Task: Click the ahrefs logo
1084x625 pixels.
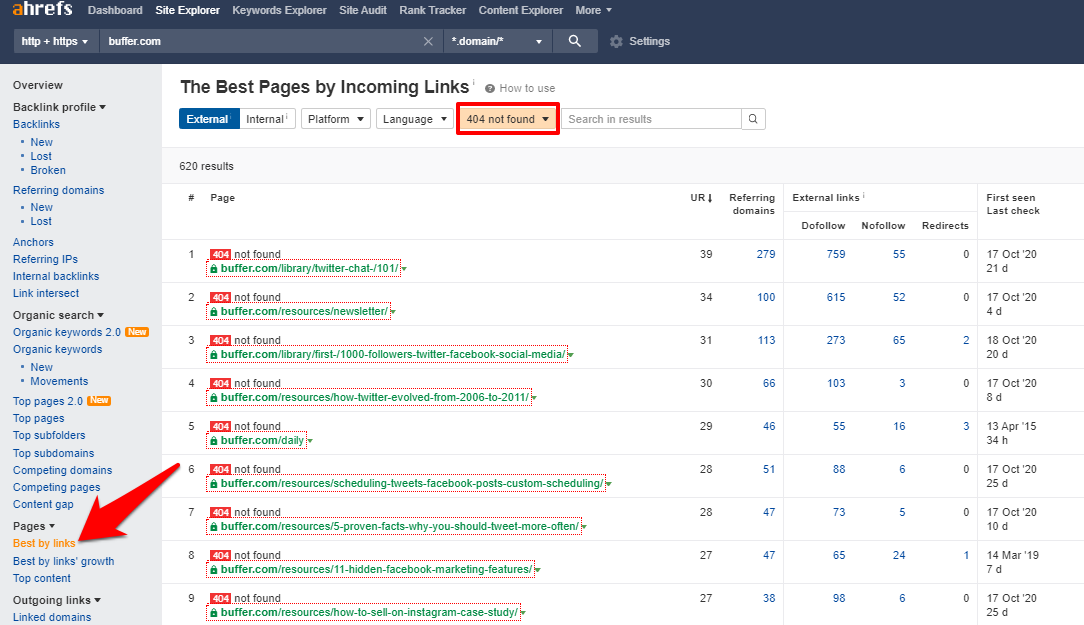Action: click(43, 10)
